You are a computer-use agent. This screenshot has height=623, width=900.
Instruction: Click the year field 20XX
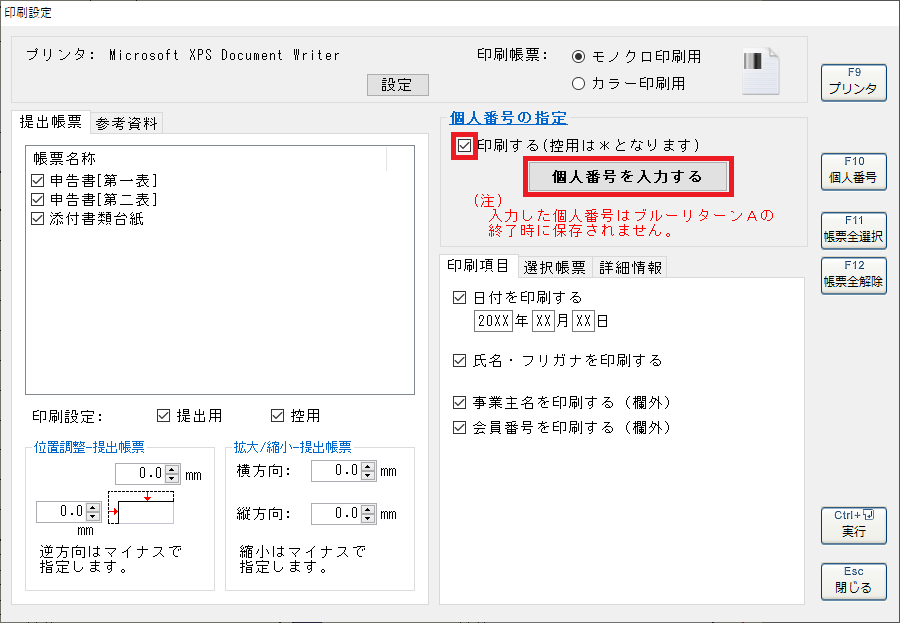(x=493, y=321)
